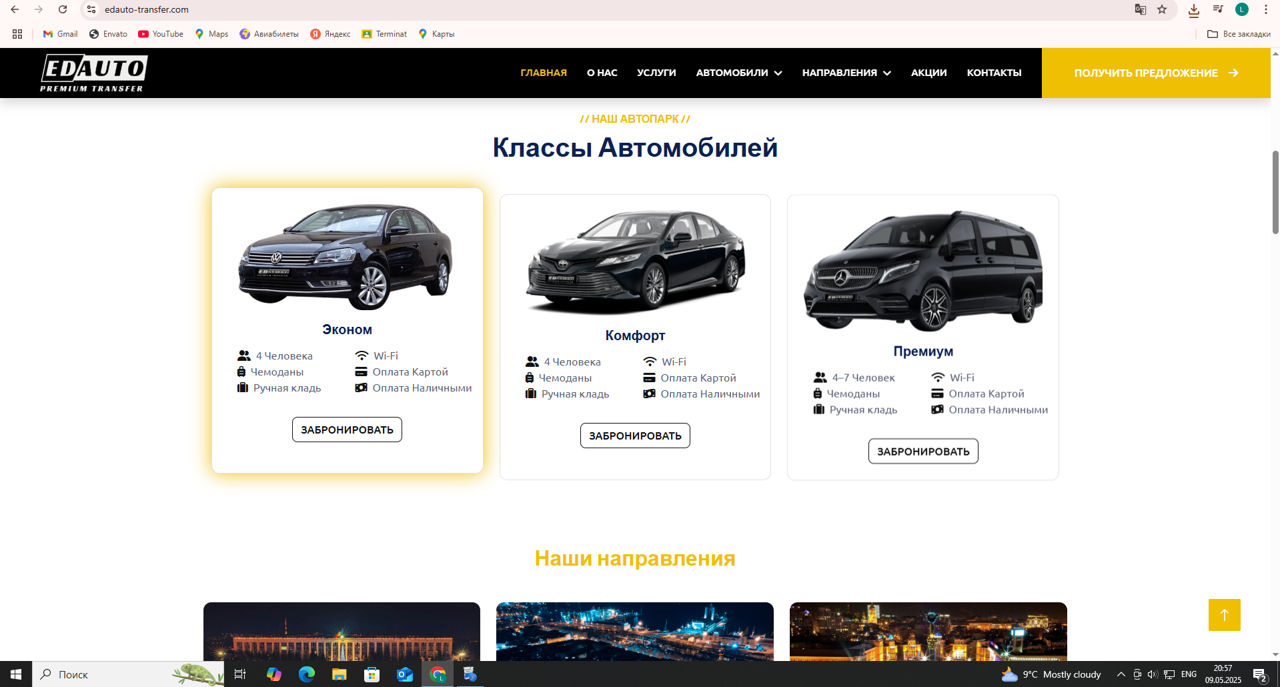Click the cash payment icon in Премиум card
This screenshot has width=1280, height=687.
pyautogui.click(x=937, y=410)
